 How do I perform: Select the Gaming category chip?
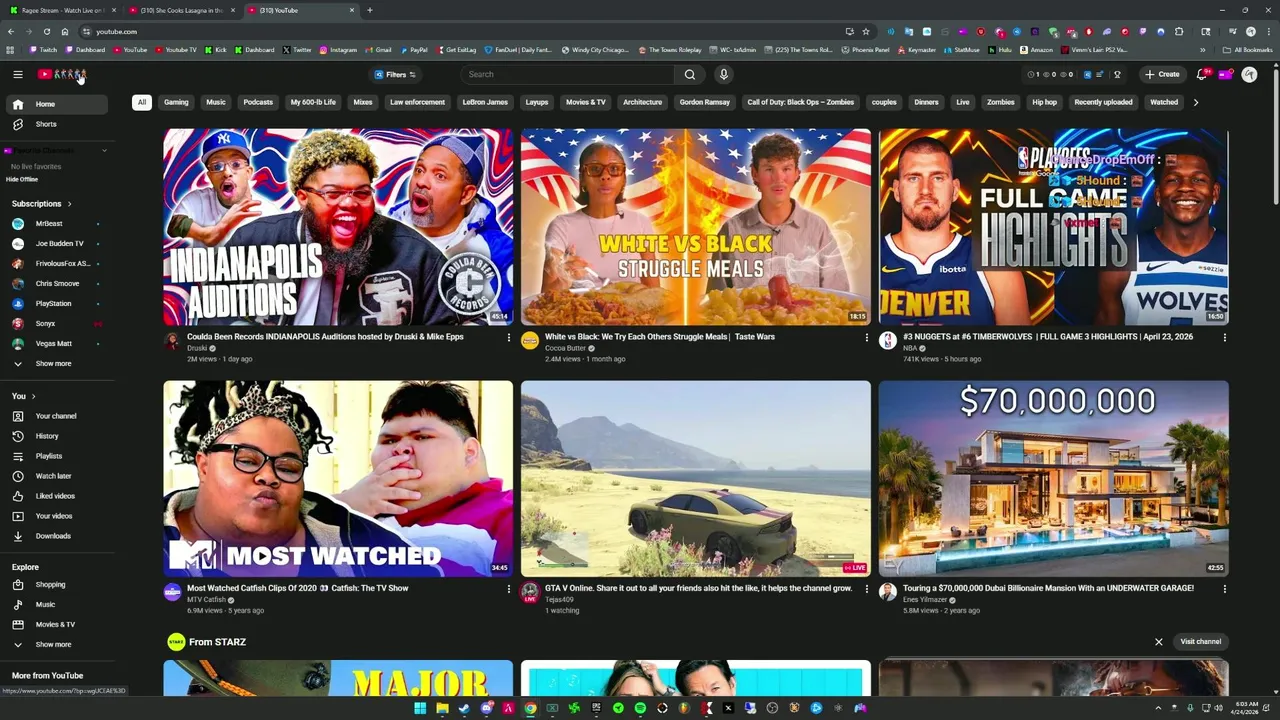click(x=176, y=102)
